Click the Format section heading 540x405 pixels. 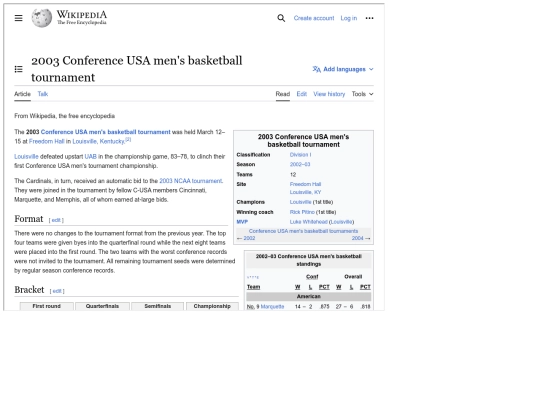pyautogui.click(x=29, y=219)
